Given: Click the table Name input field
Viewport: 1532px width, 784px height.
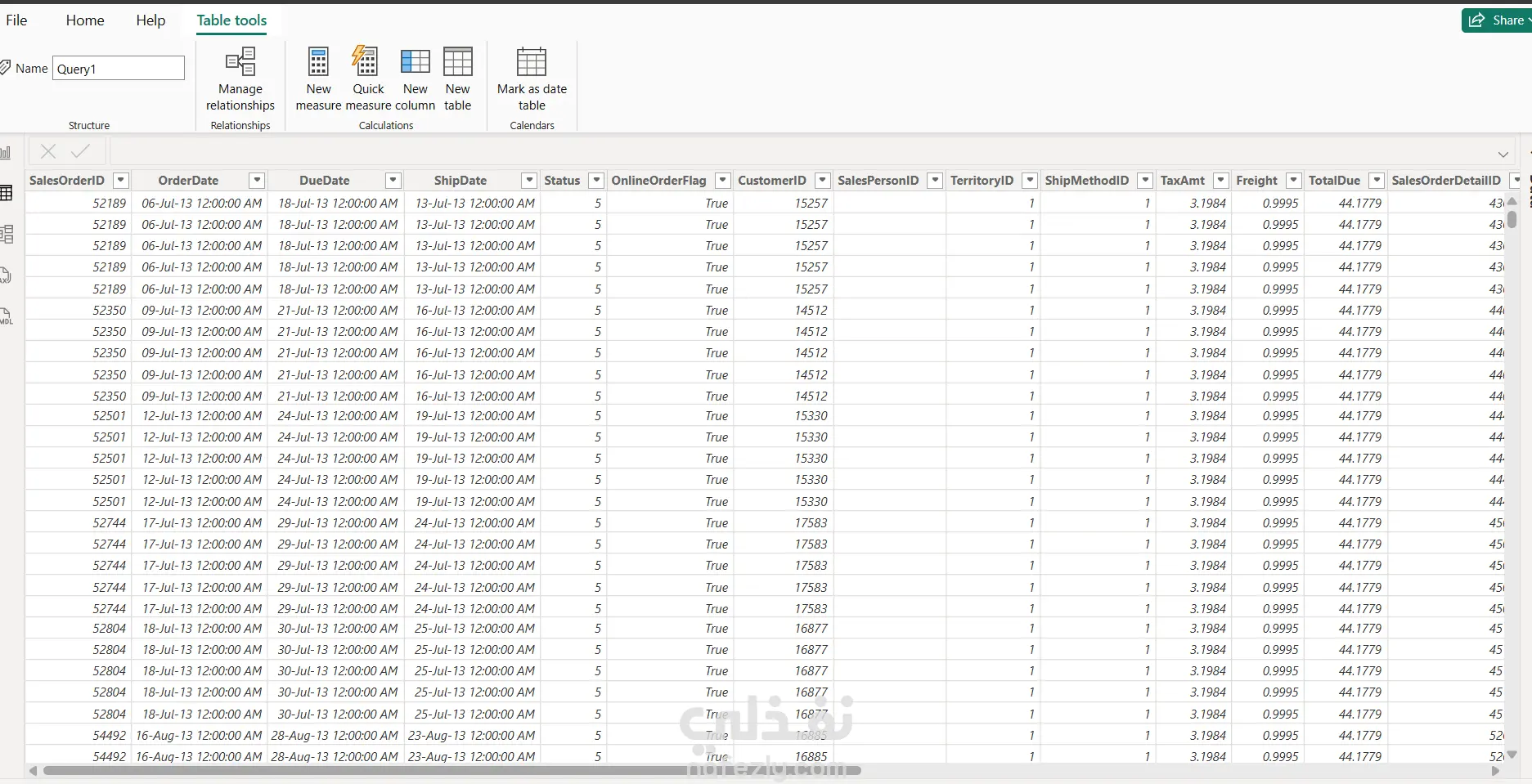Looking at the screenshot, I should 119,69.
